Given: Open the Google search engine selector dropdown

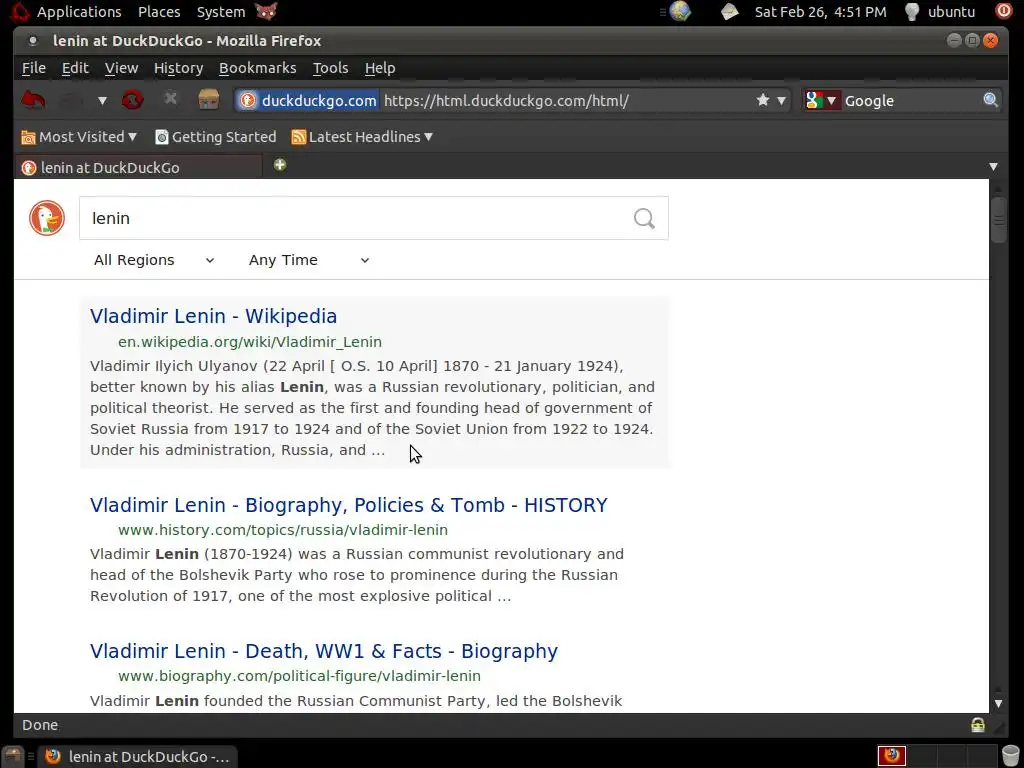Looking at the screenshot, I should (x=822, y=101).
